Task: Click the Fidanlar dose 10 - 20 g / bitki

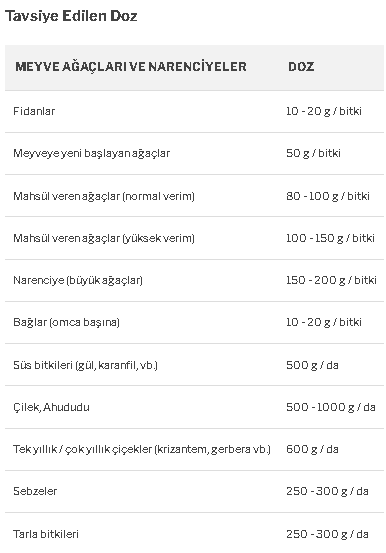Action: (324, 111)
